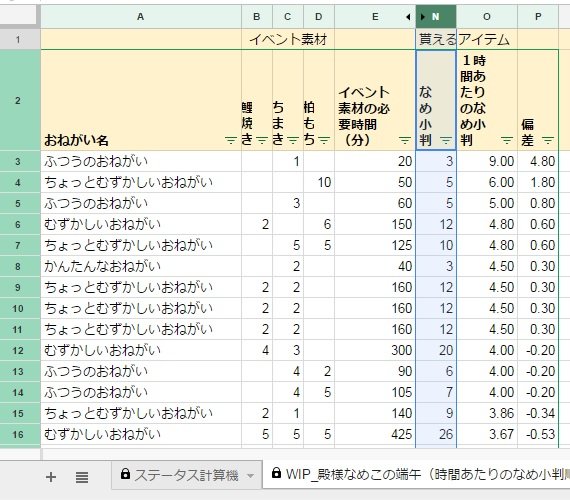The image size is (570, 500).
Task: Click the 300 required time cell
Action: coord(375,351)
